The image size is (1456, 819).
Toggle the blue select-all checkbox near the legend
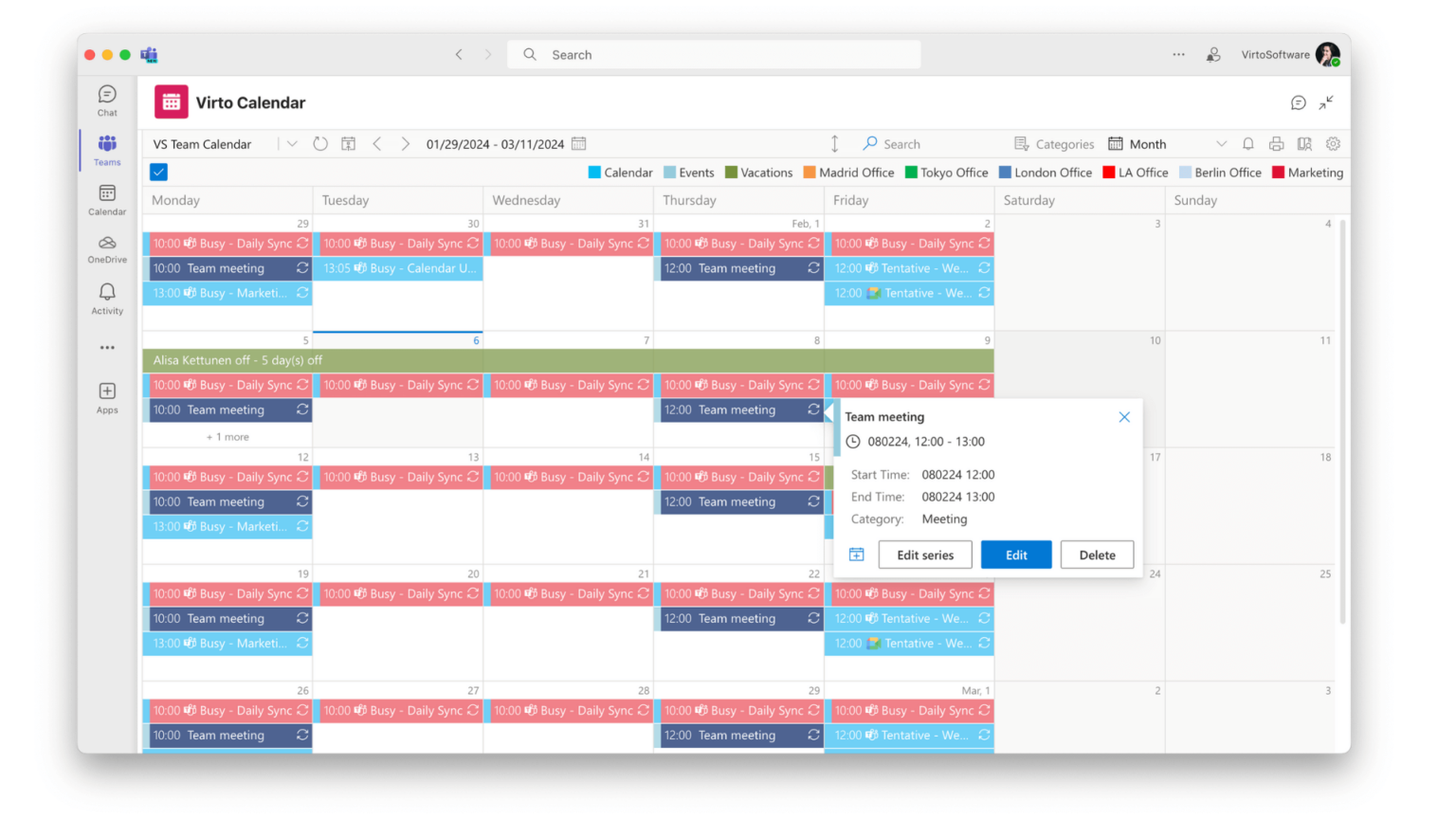click(158, 172)
